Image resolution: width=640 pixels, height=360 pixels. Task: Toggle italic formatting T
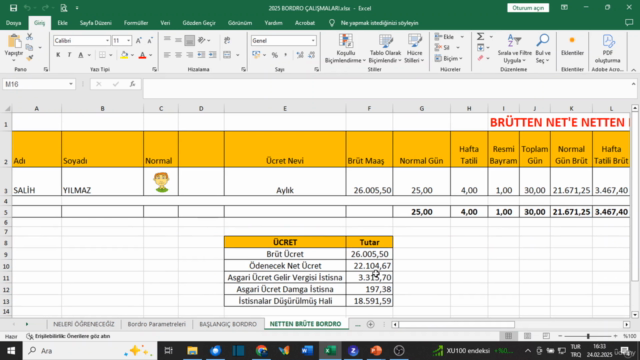(69, 55)
